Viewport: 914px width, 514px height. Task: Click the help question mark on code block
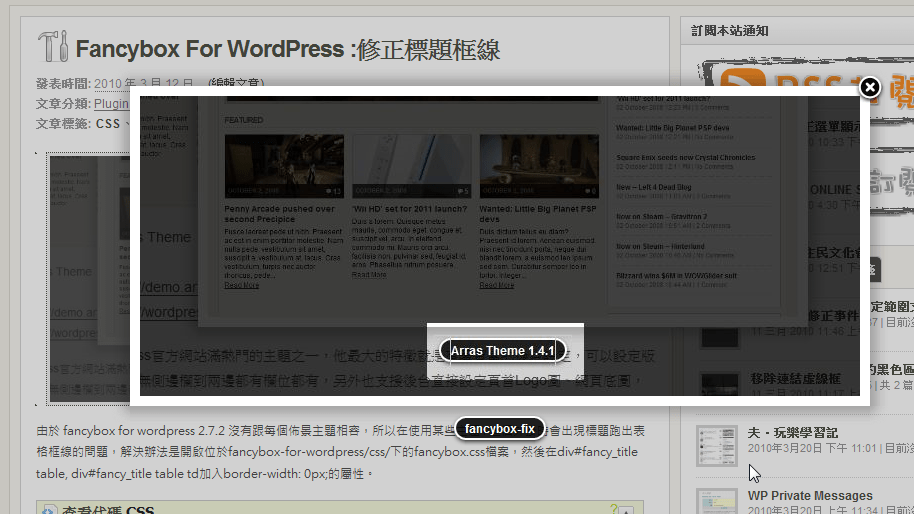[x=613, y=509]
